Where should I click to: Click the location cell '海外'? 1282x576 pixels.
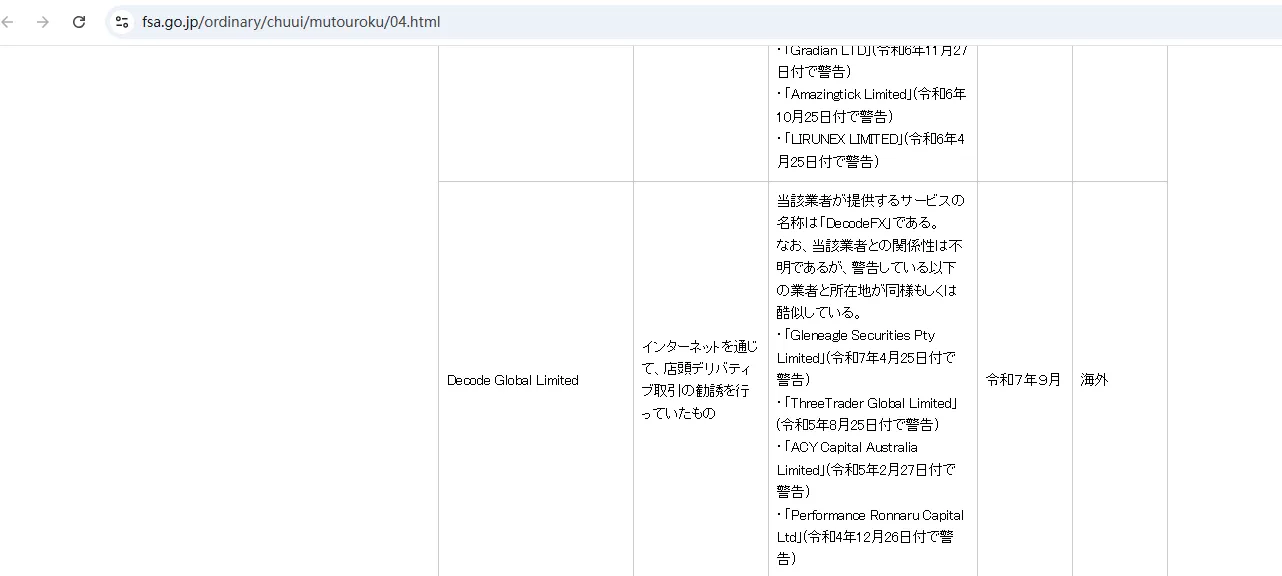[1094, 380]
